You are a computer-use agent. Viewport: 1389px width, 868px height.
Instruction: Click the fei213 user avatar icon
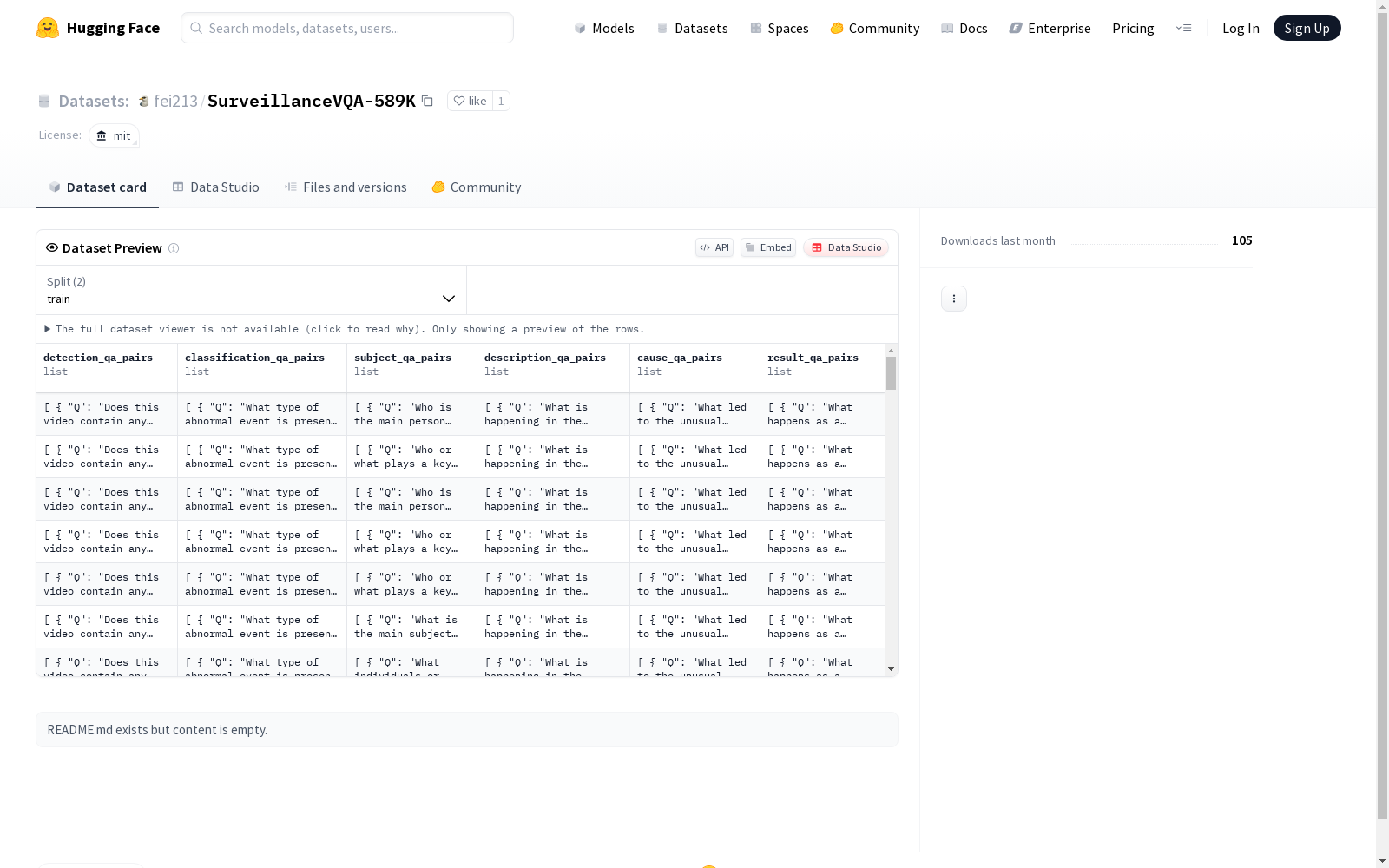144,102
